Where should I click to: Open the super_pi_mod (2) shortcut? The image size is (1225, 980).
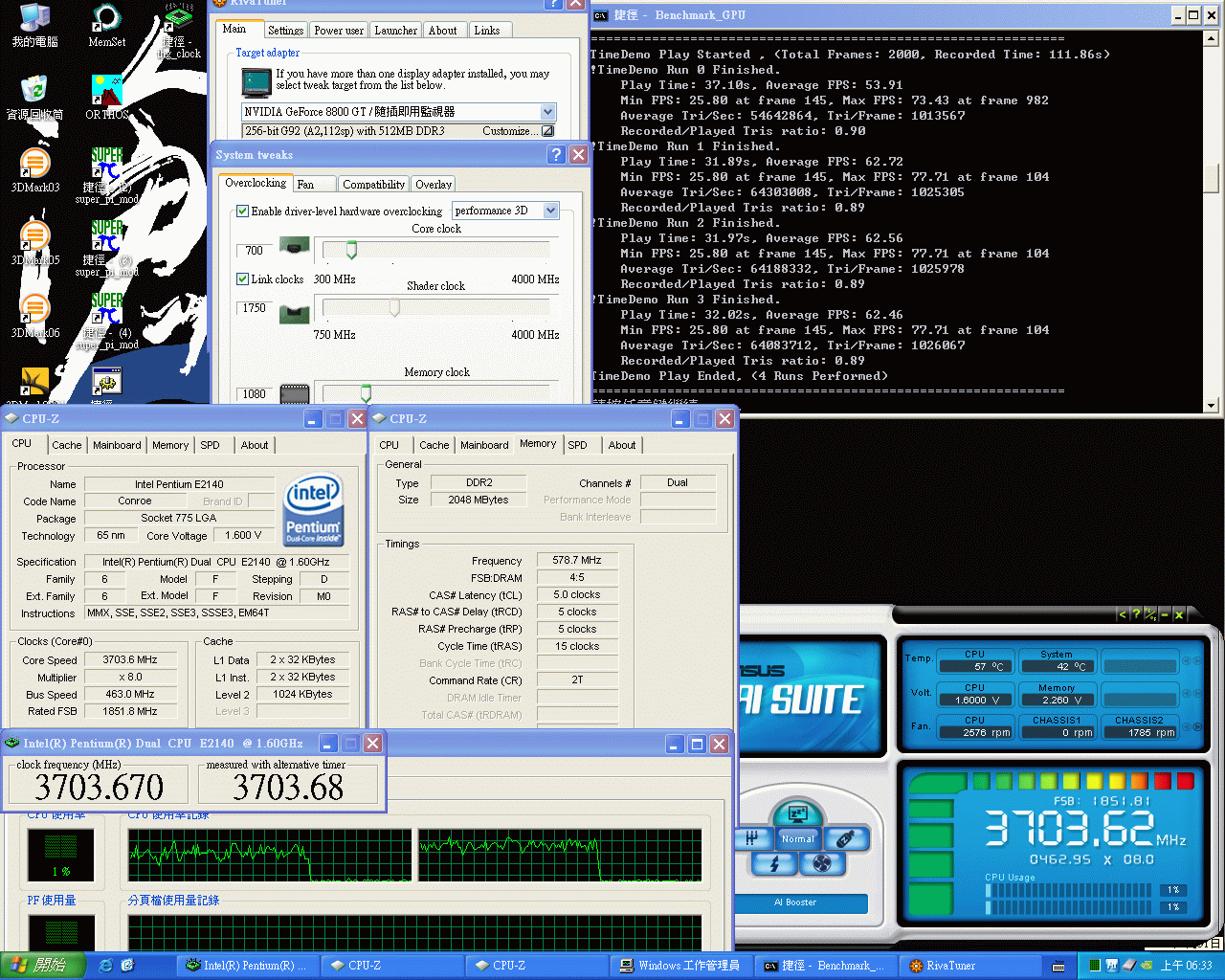coord(106,176)
